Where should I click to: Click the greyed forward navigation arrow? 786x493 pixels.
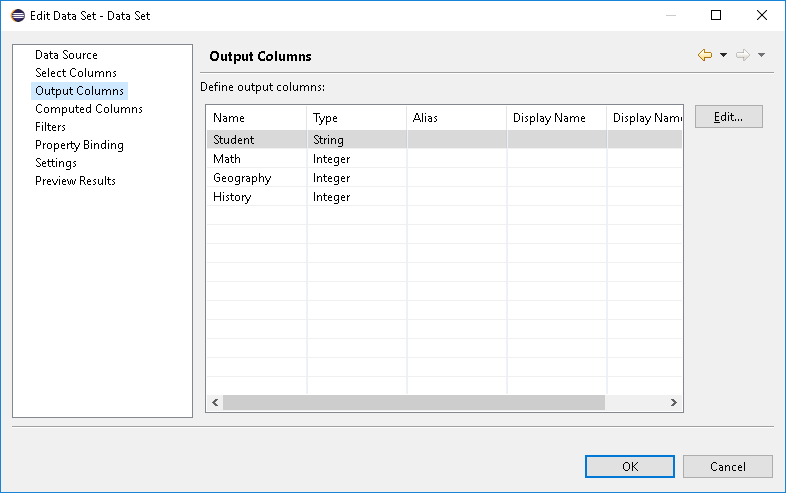tap(743, 55)
